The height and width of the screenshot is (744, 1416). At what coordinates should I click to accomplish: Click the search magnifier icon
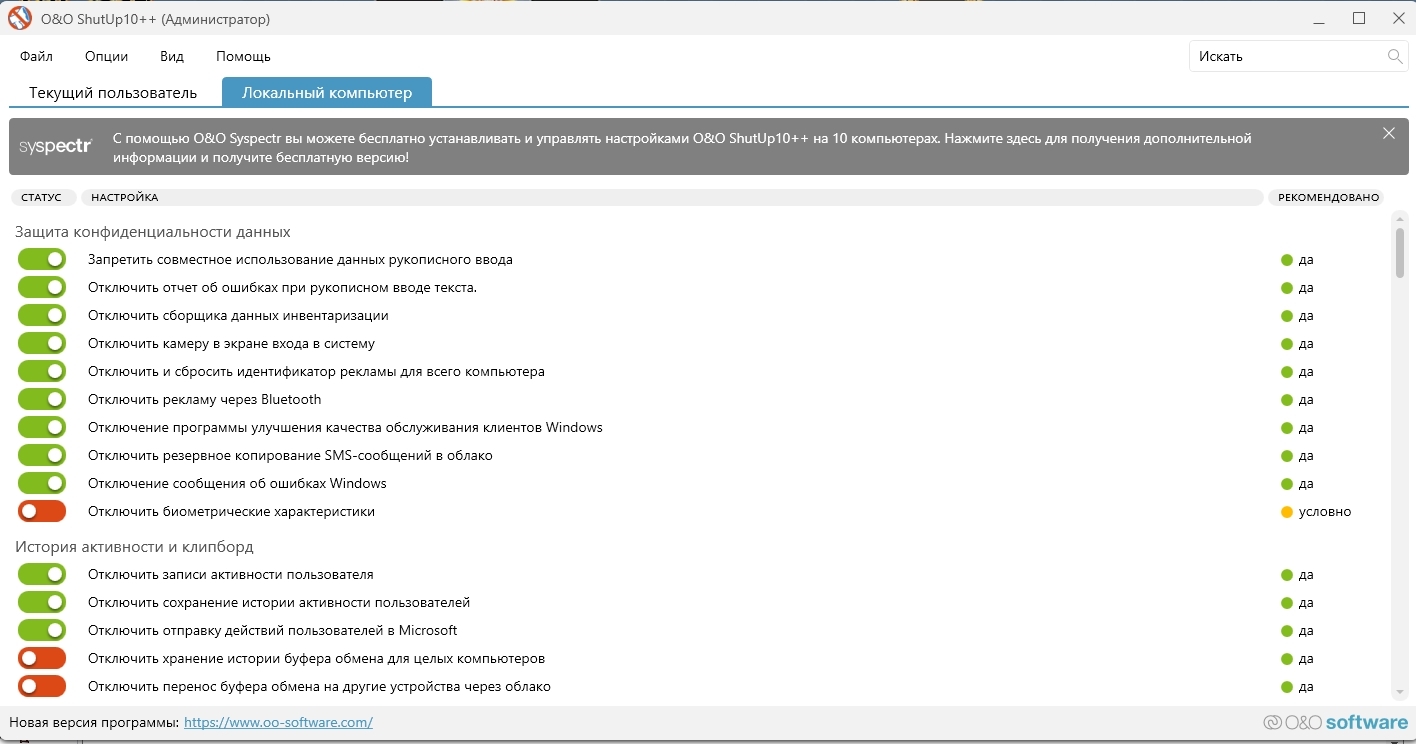(x=1395, y=56)
